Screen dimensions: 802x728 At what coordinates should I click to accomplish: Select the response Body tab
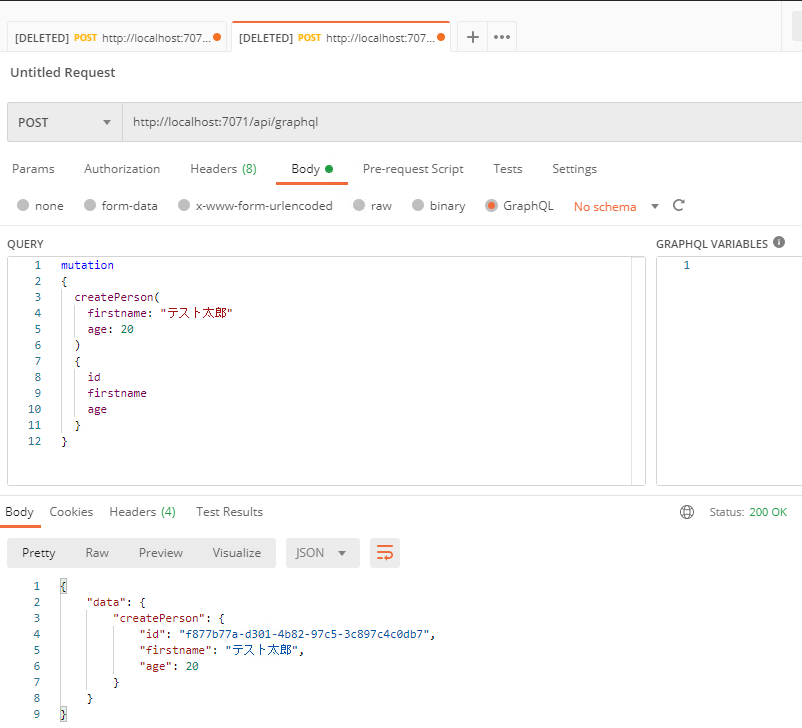click(19, 512)
